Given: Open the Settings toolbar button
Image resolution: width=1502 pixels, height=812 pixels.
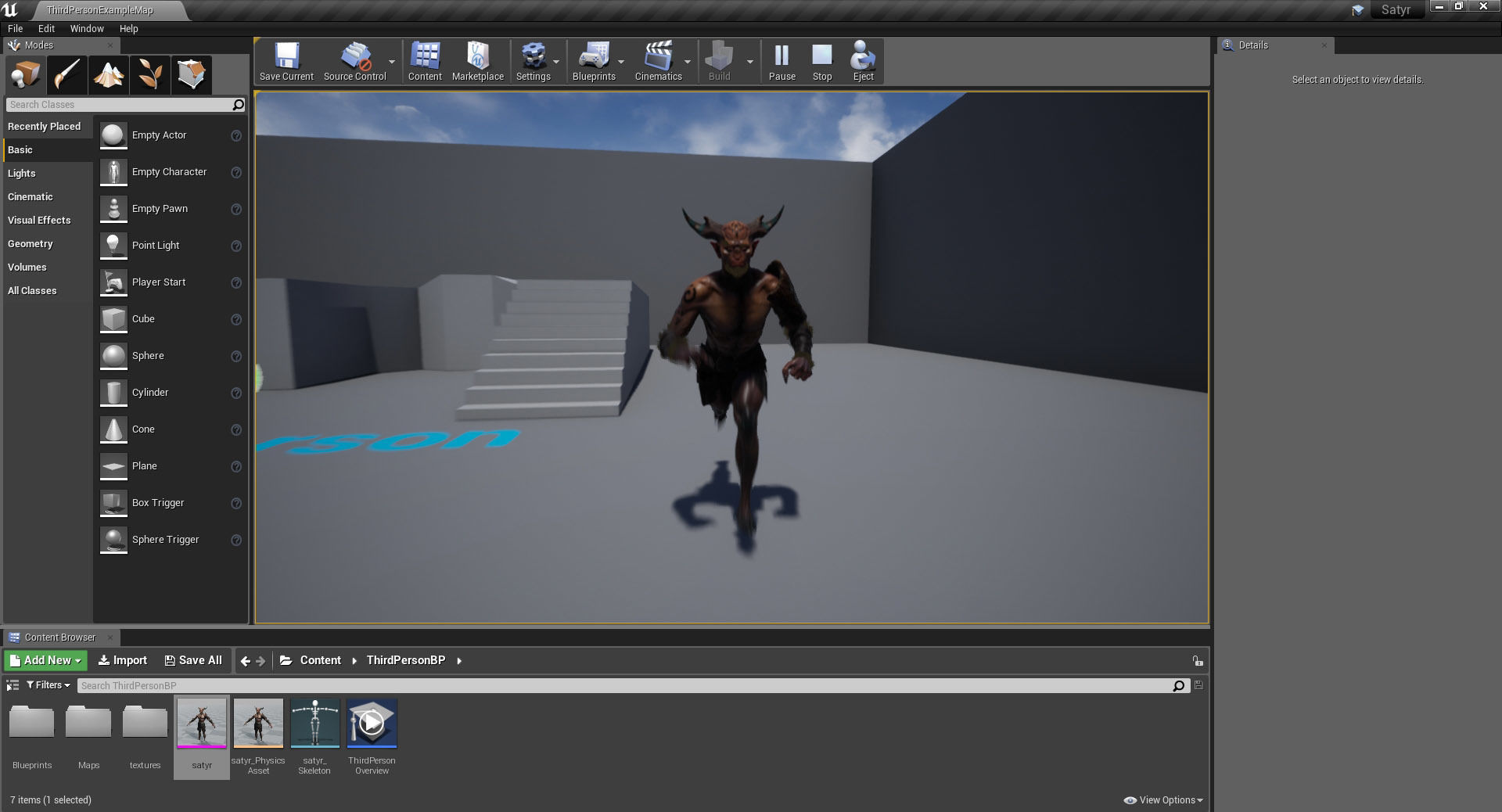Looking at the screenshot, I should [x=534, y=62].
